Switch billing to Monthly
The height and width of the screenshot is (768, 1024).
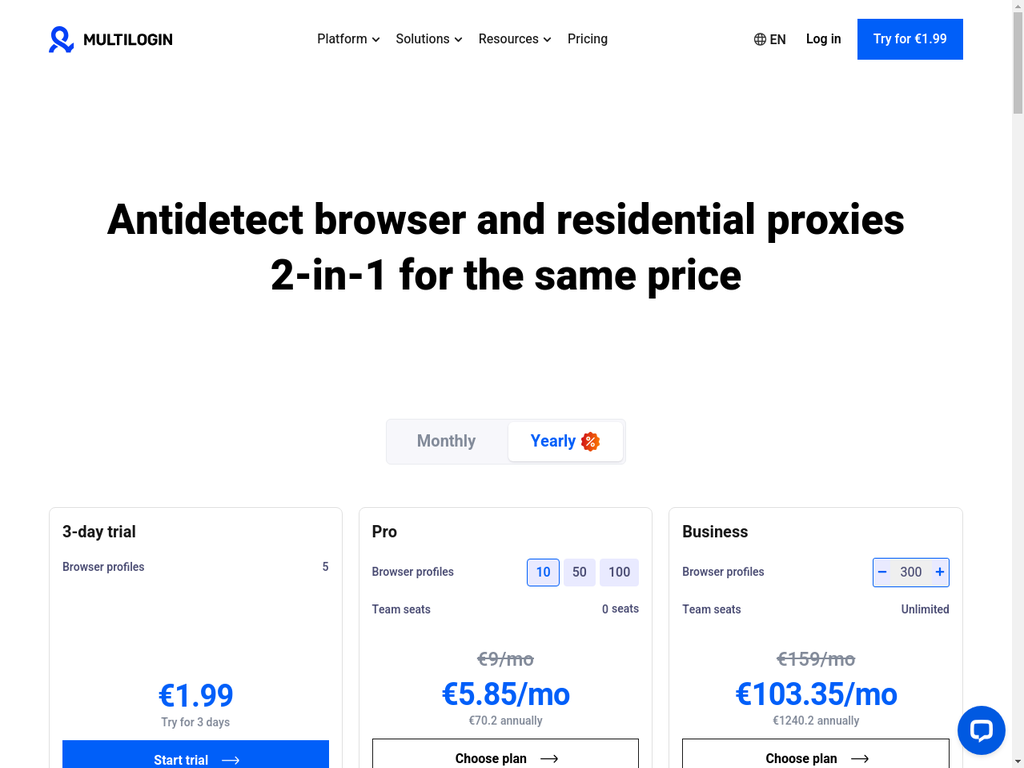(x=446, y=441)
